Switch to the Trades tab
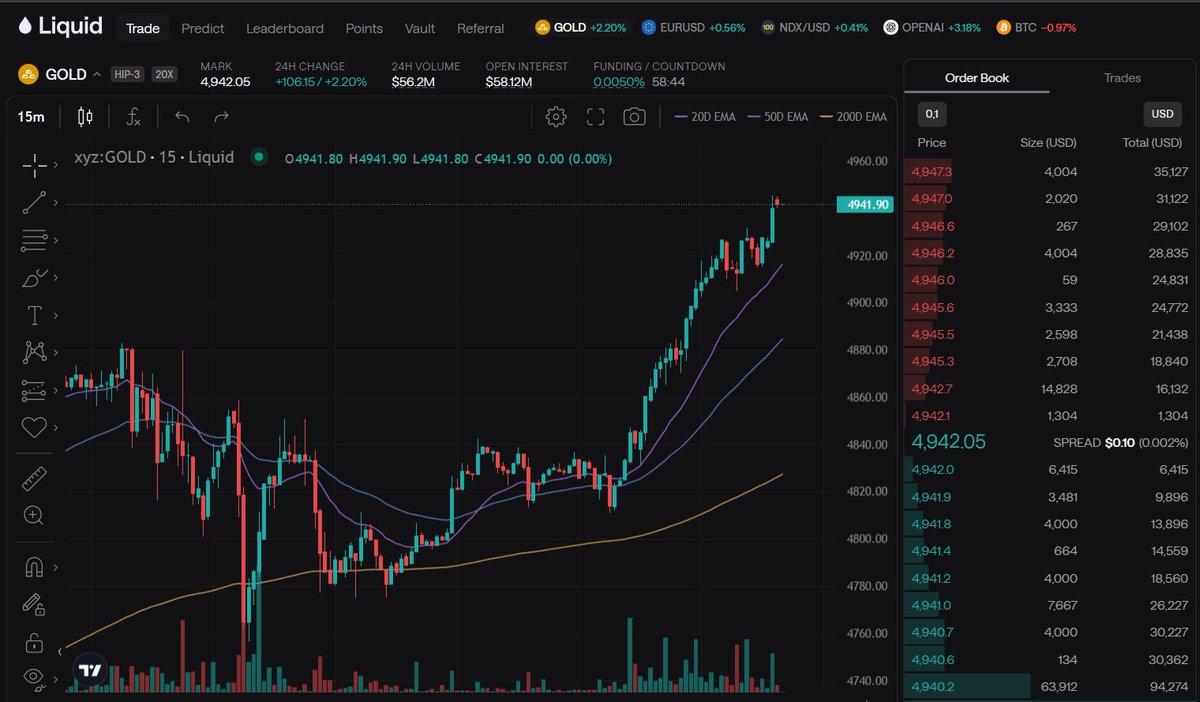 [1122, 77]
